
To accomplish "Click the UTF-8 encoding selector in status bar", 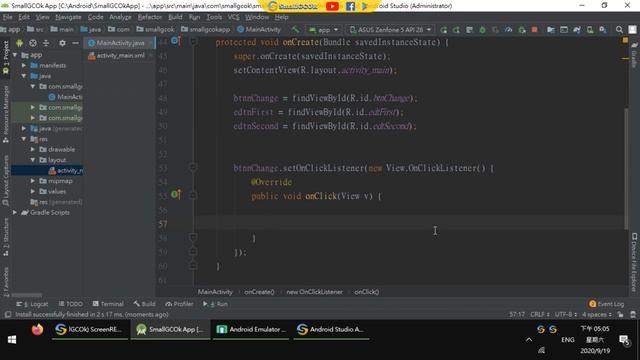I will click(566, 314).
